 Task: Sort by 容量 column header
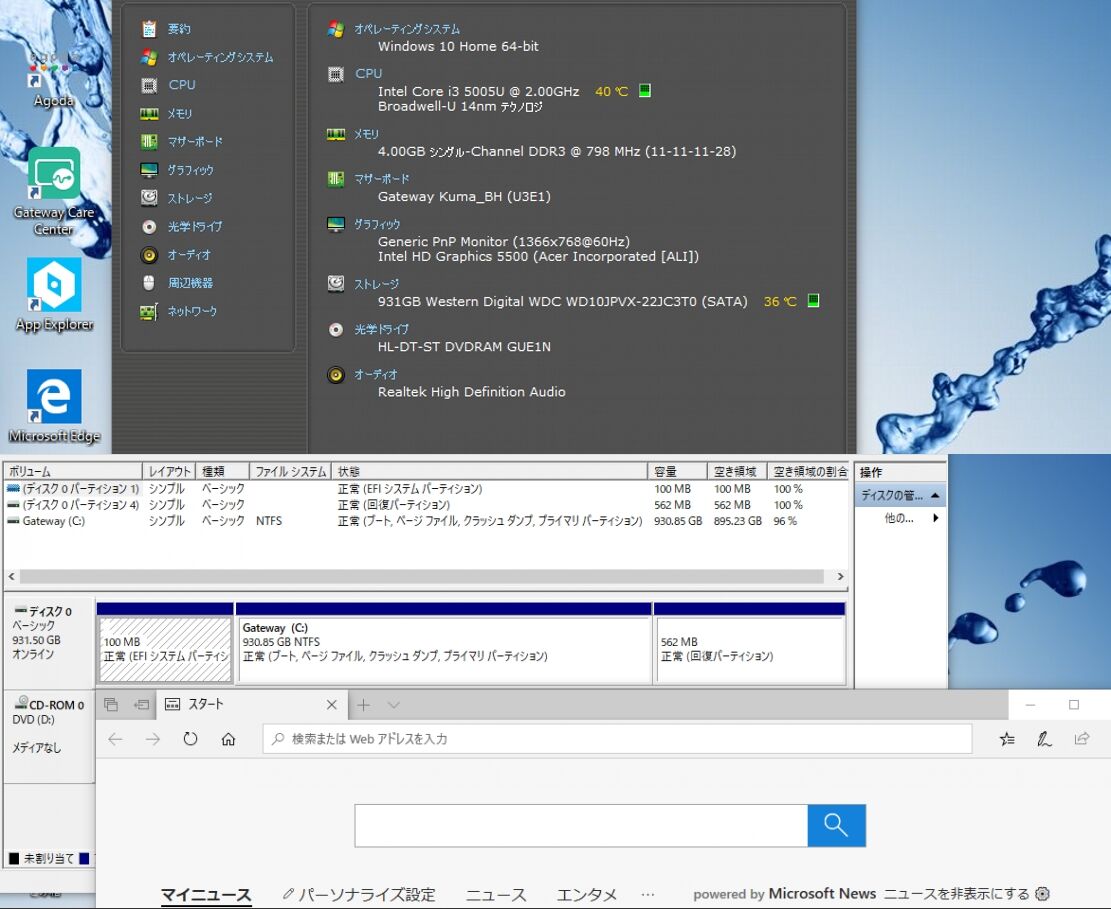point(677,471)
